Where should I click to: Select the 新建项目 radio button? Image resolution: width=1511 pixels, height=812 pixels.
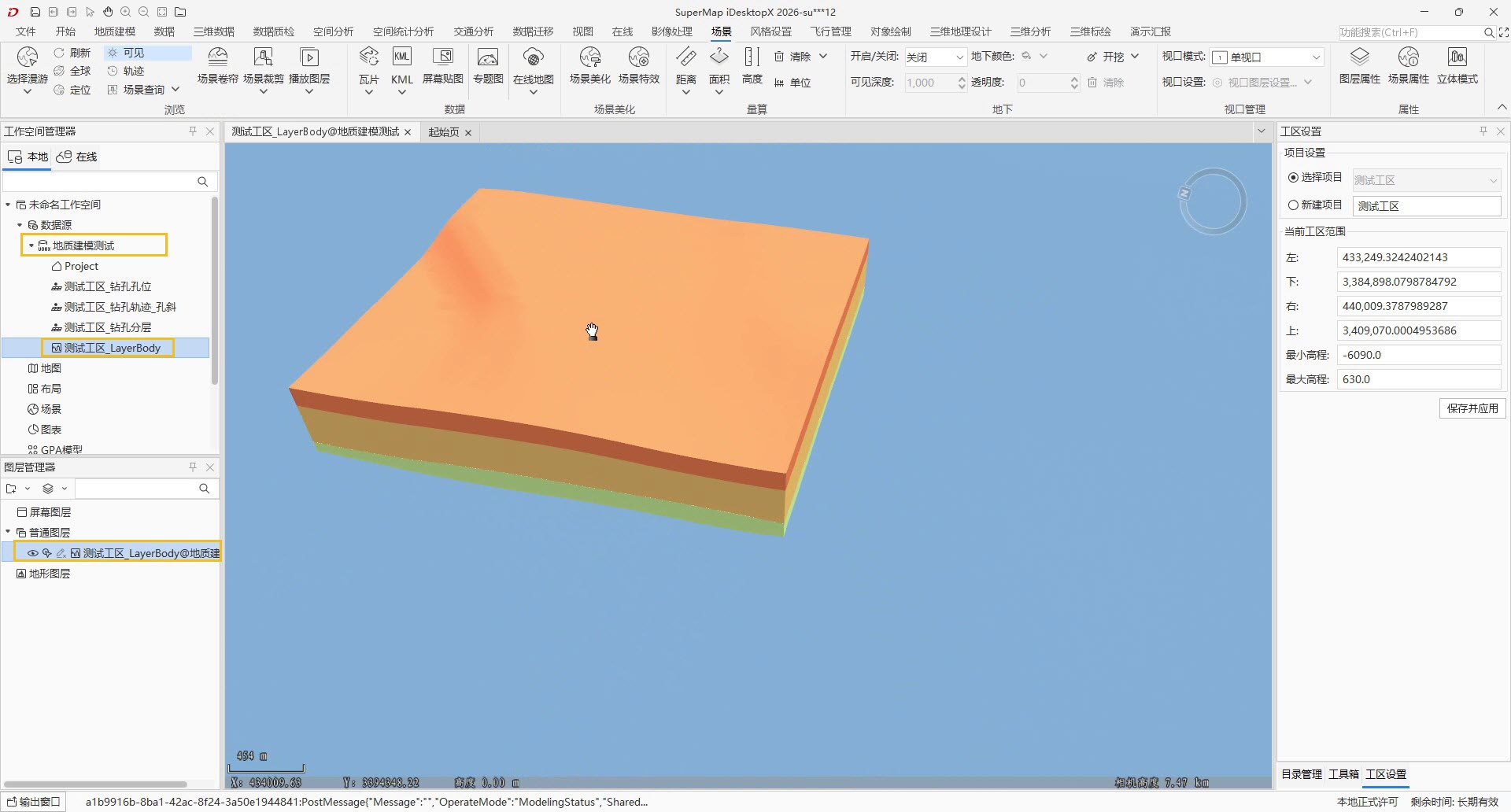pos(1293,205)
